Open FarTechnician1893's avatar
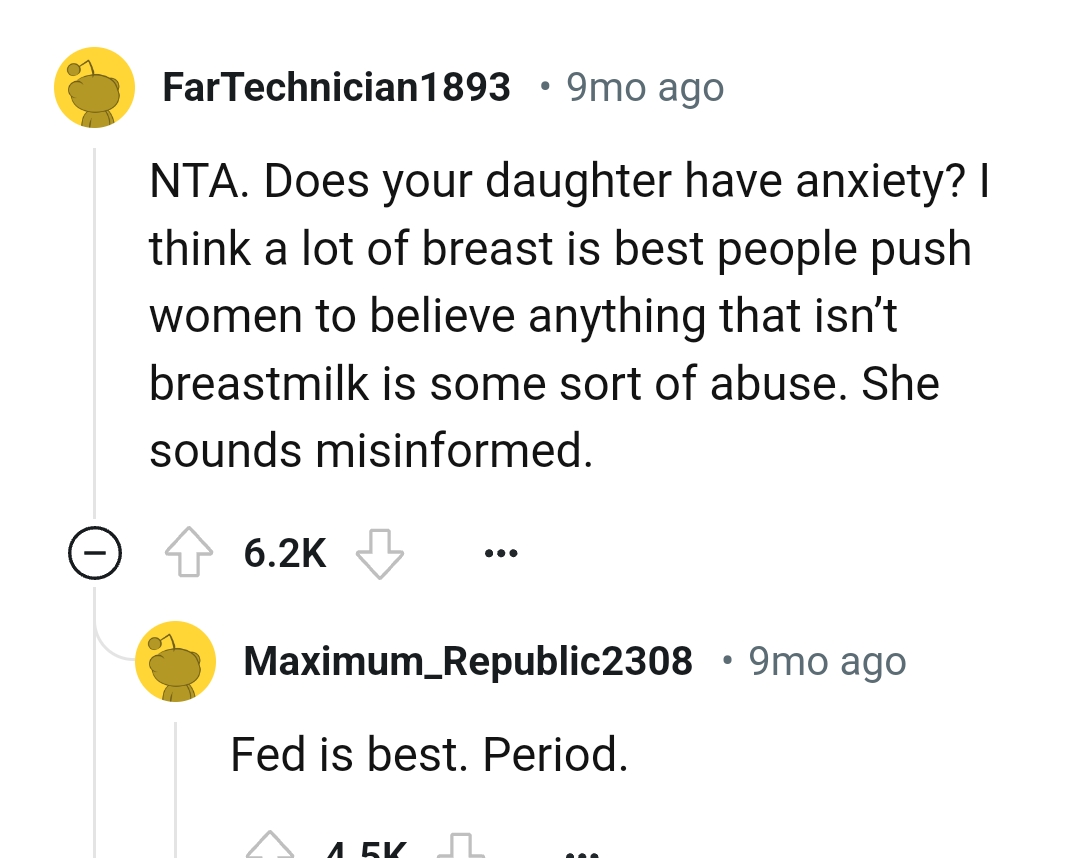 click(x=95, y=87)
